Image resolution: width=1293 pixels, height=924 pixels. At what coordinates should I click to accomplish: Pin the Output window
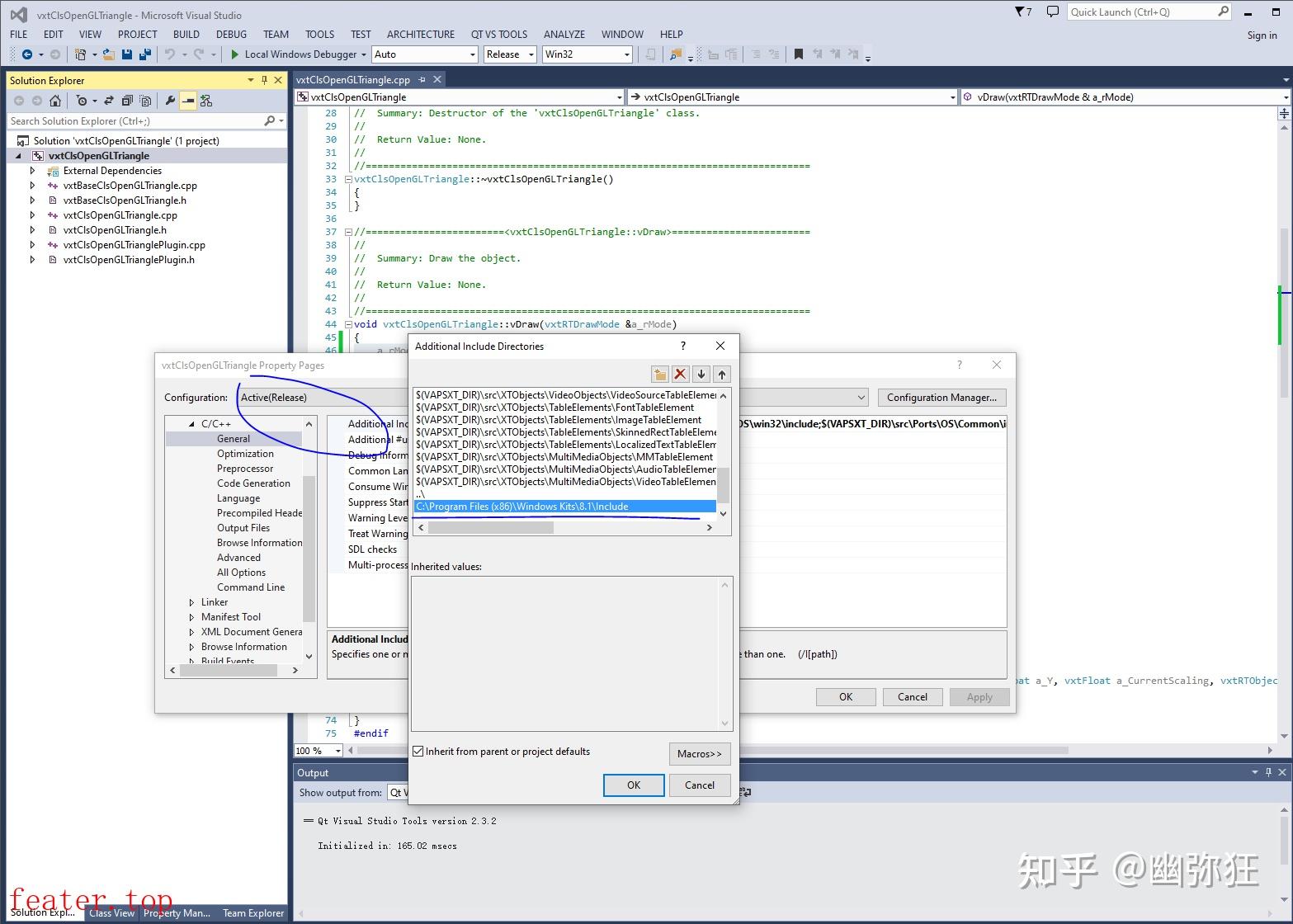click(1268, 772)
